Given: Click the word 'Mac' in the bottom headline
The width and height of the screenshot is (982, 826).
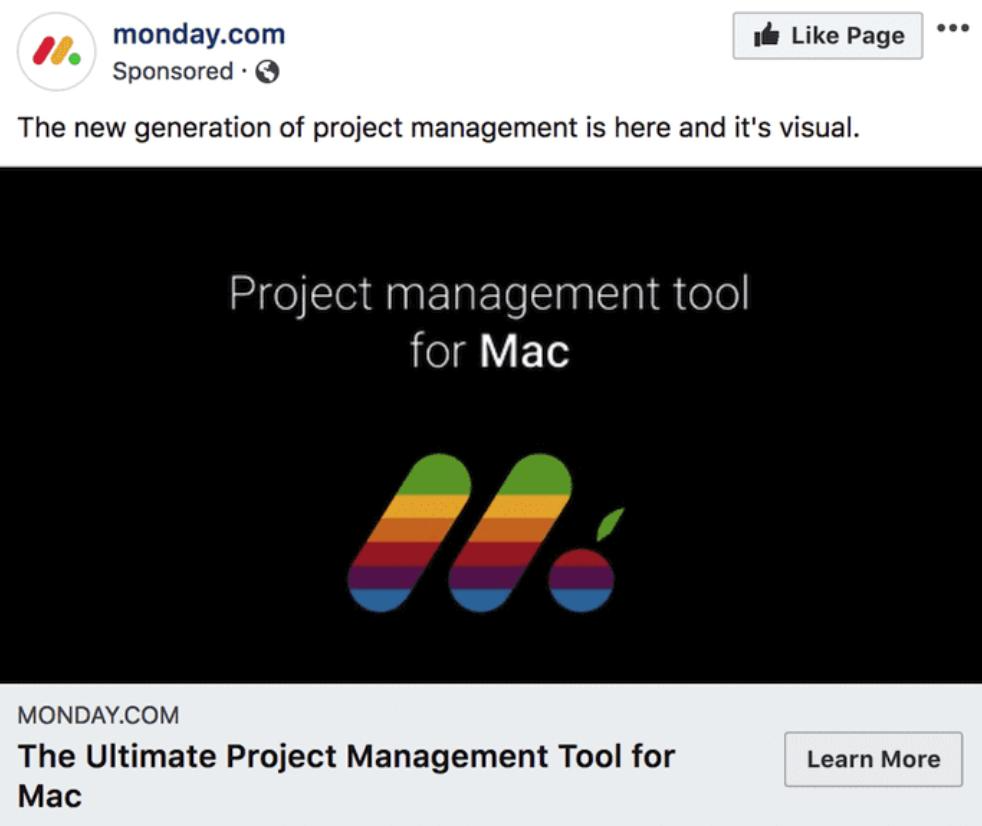Looking at the screenshot, I should tap(49, 797).
